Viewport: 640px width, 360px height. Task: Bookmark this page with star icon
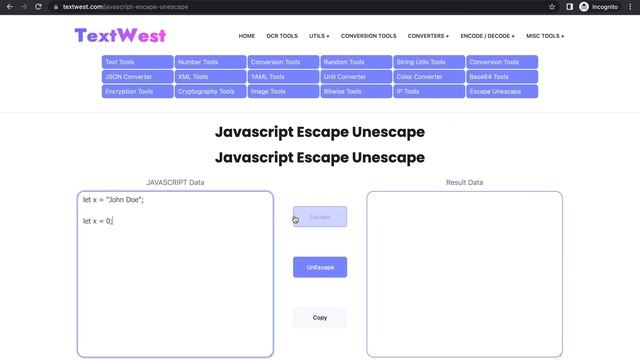552,7
